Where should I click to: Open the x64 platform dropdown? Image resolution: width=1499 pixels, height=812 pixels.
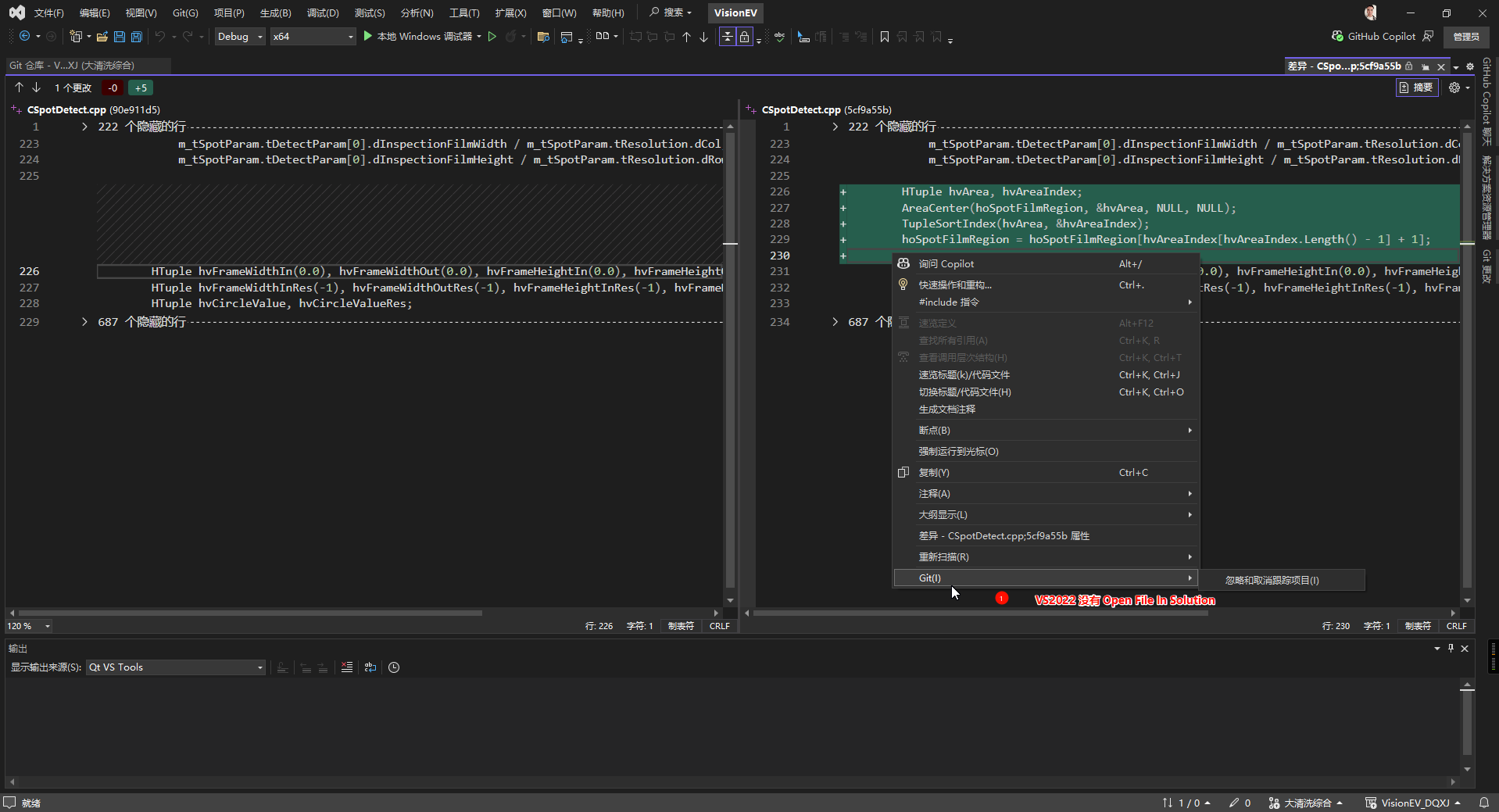tap(313, 37)
